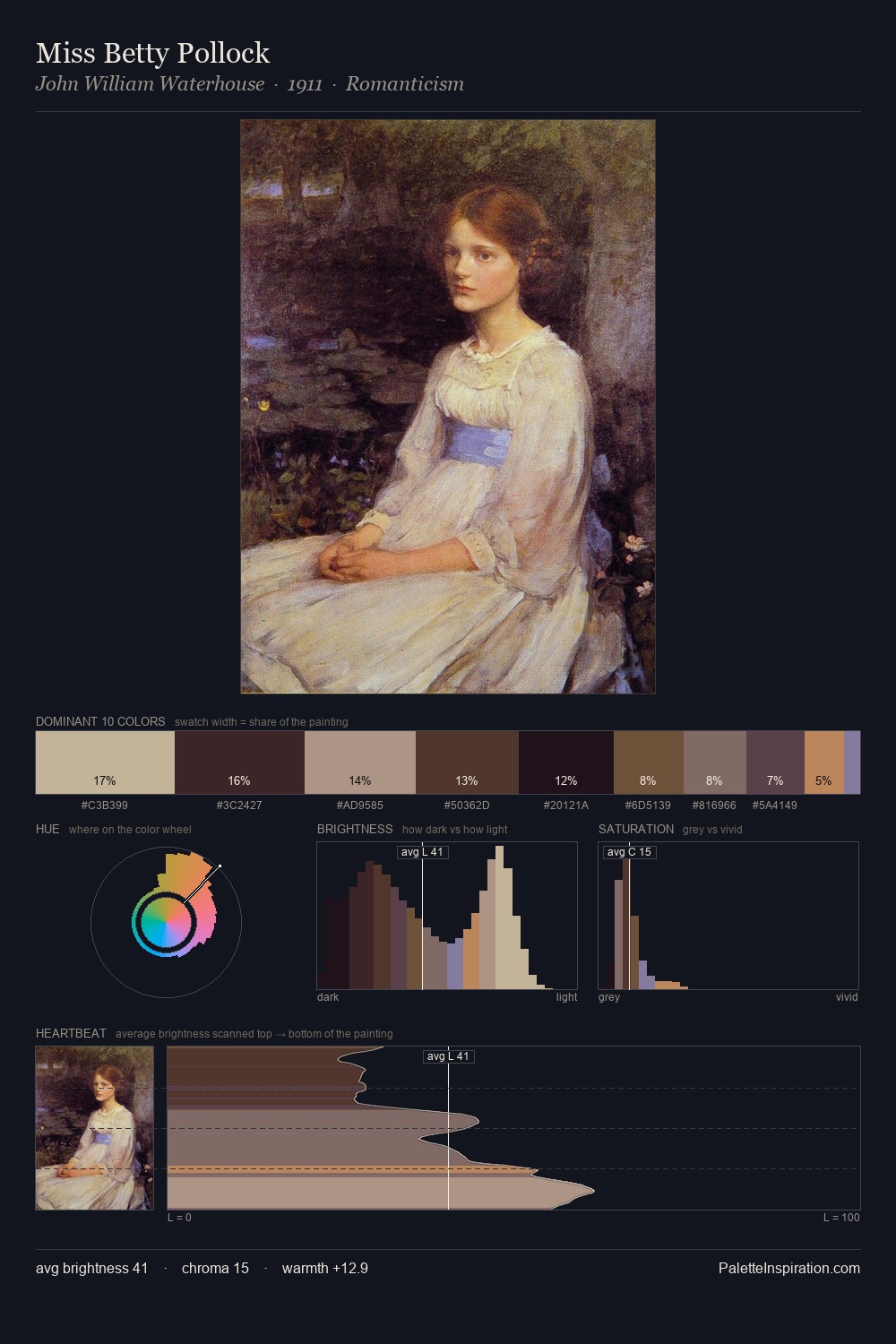Click the 'chroma 15' footer stat
The width and height of the screenshot is (896, 1344).
pyautogui.click(x=215, y=1268)
